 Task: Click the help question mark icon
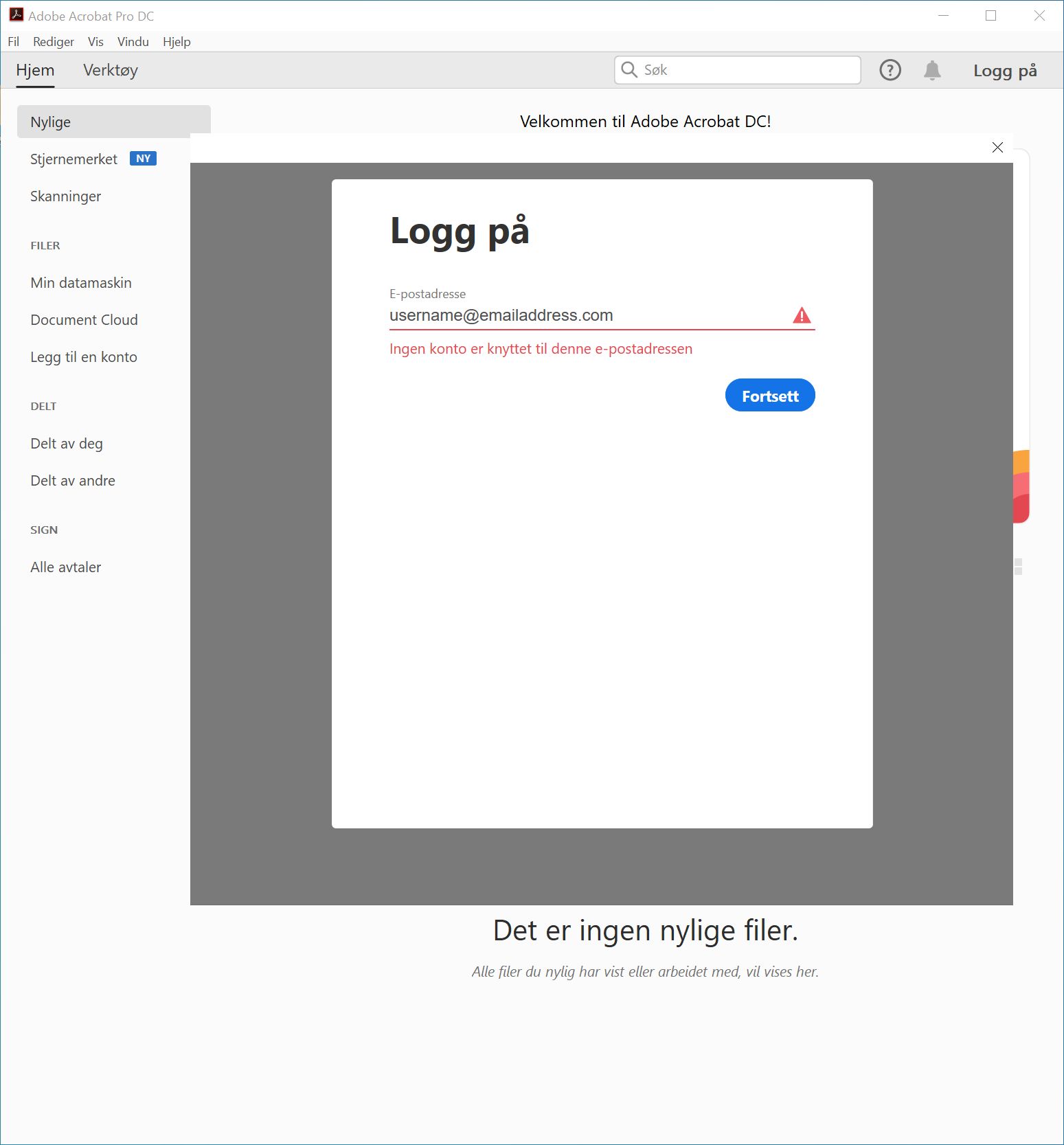pyautogui.click(x=890, y=70)
